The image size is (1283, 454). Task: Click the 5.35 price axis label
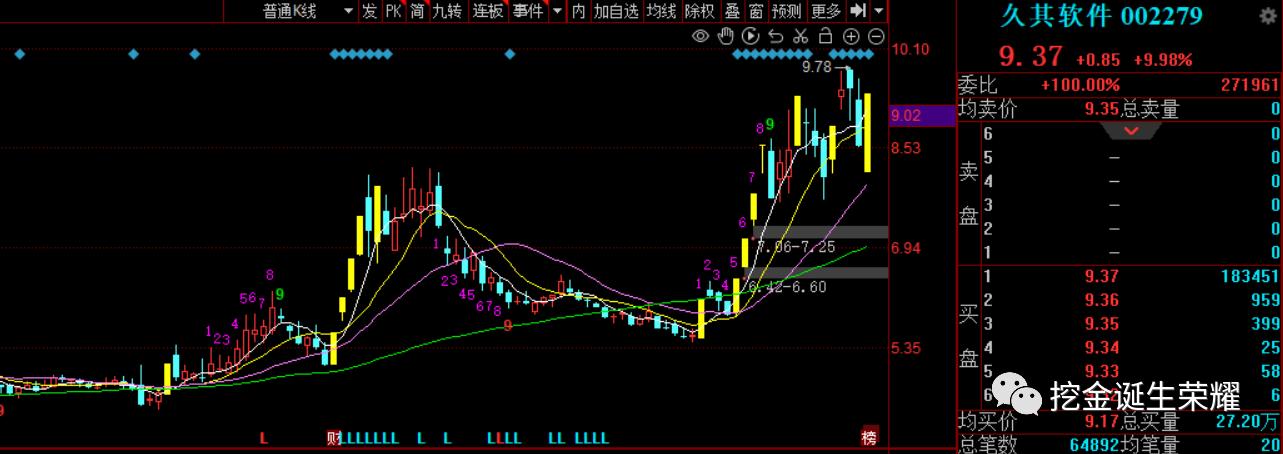[906, 349]
